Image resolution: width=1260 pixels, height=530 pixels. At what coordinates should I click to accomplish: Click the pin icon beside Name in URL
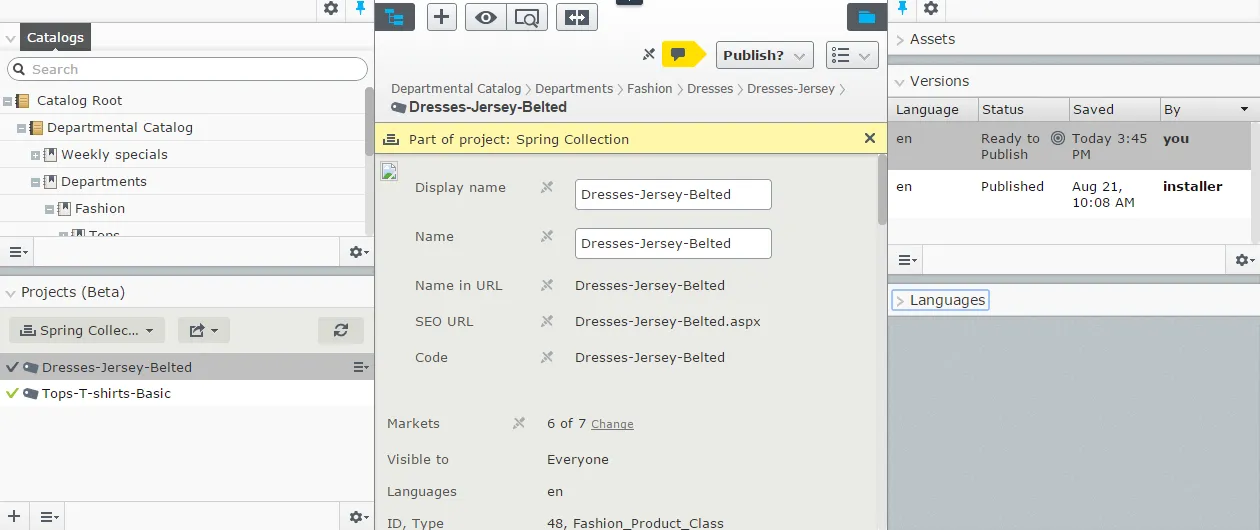(x=547, y=285)
